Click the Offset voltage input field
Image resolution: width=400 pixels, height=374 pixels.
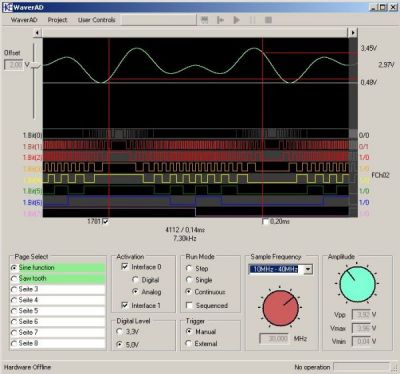pos(14,65)
